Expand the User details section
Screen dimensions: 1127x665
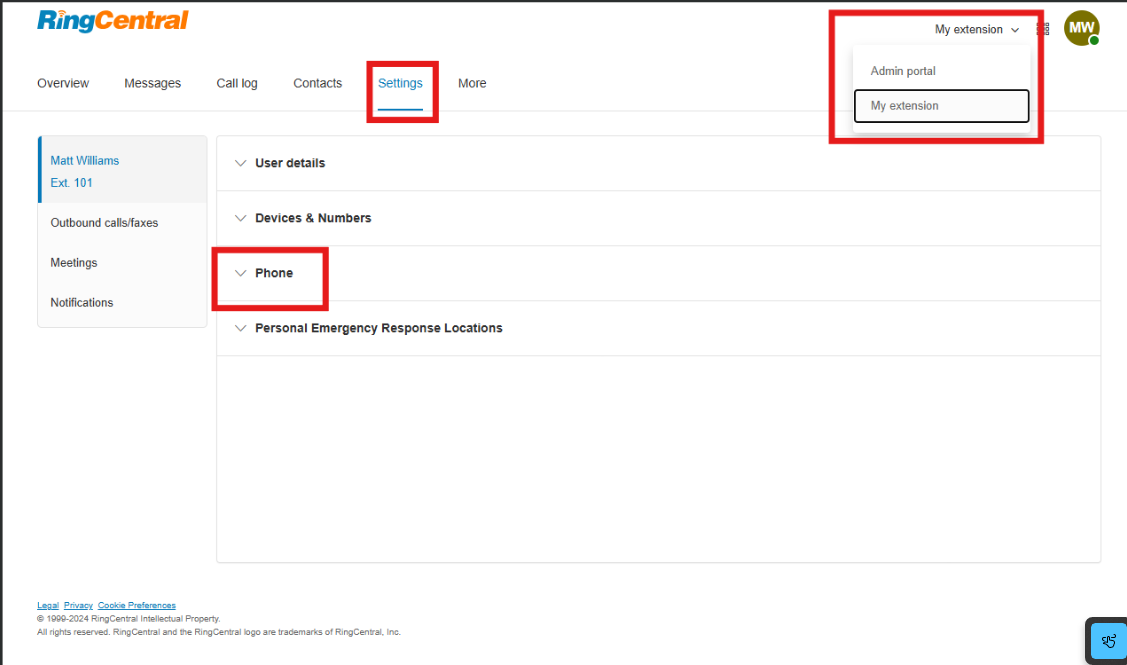point(658,163)
